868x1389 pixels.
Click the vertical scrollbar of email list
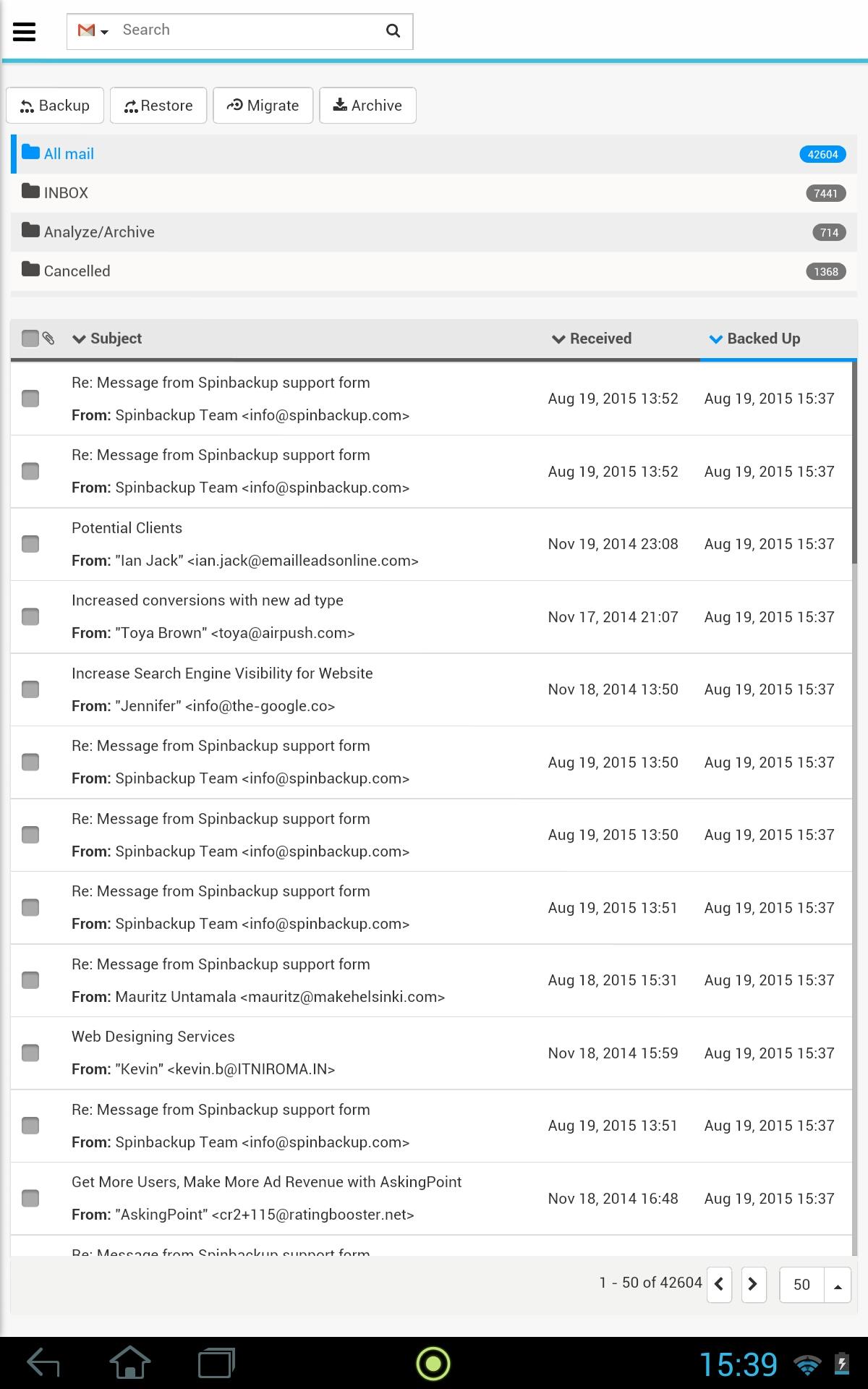pos(854,463)
